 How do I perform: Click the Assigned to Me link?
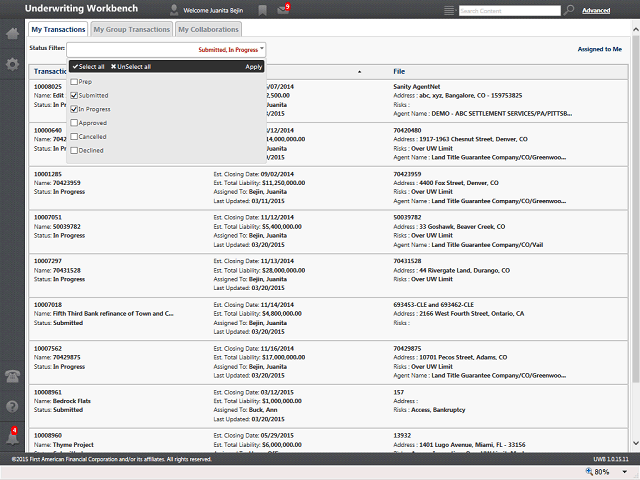pyautogui.click(x=600, y=49)
